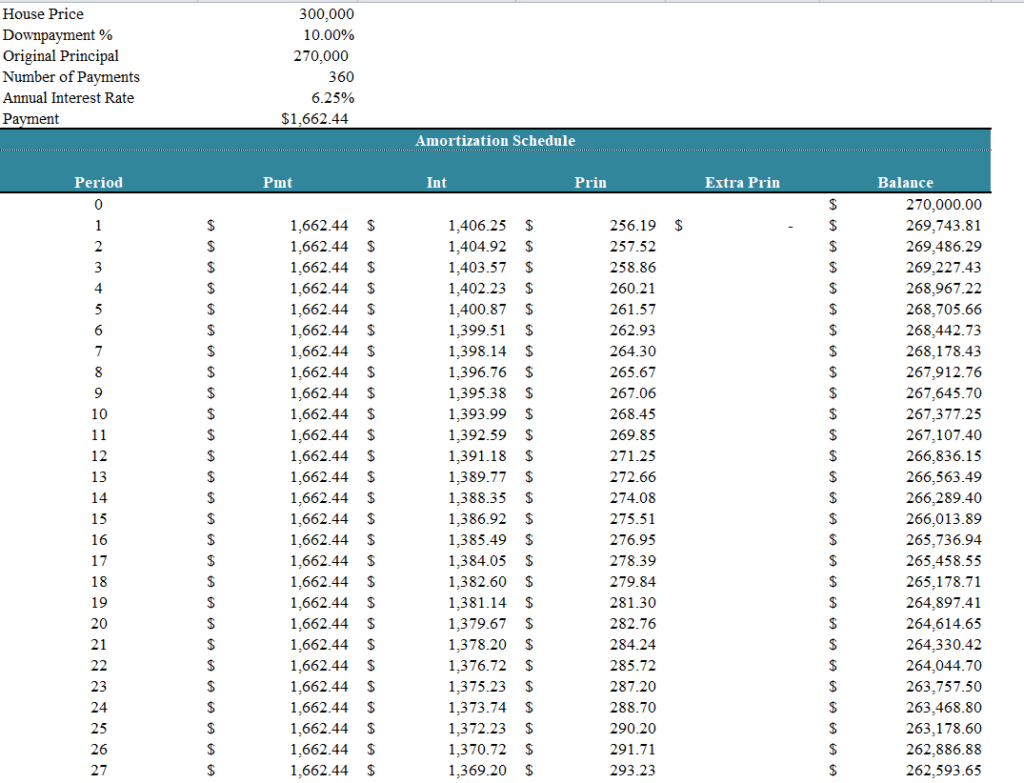Click period 23 cell
Viewport: 1024px width, 783px height.
click(x=99, y=686)
